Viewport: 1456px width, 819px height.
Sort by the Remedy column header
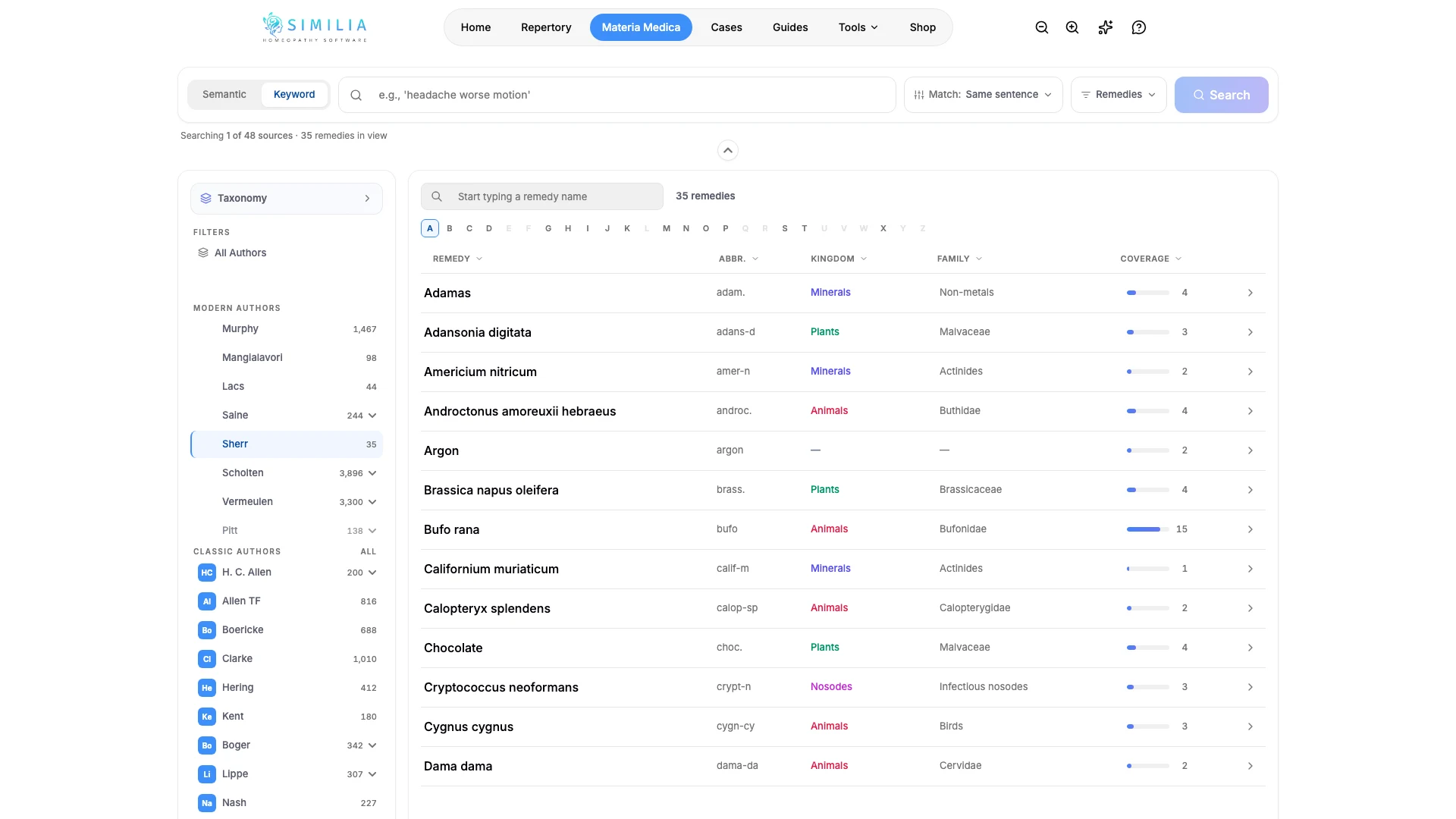[x=457, y=259]
